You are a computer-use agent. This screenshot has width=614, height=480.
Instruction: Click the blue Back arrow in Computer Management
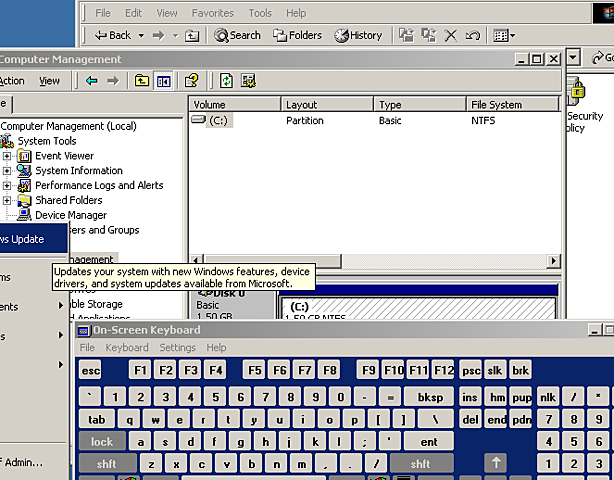(92, 81)
